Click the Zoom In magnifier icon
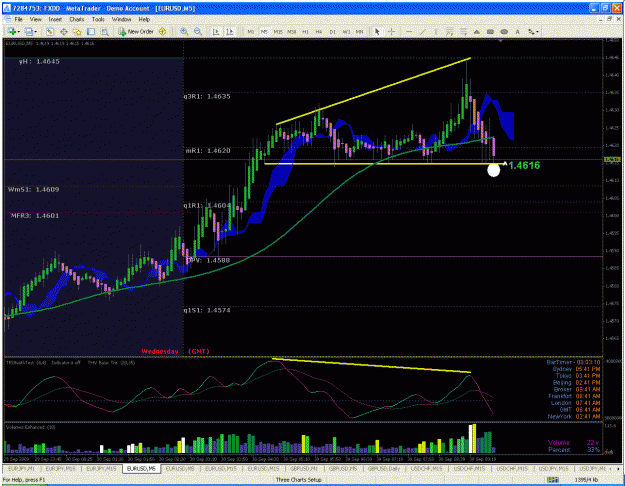 (184, 31)
